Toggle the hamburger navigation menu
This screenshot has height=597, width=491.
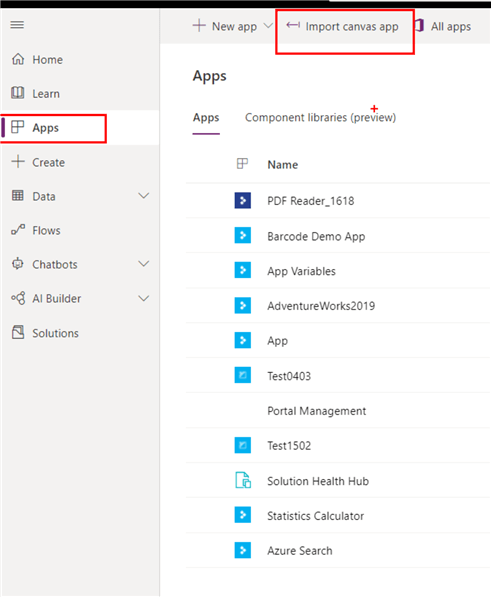17,25
